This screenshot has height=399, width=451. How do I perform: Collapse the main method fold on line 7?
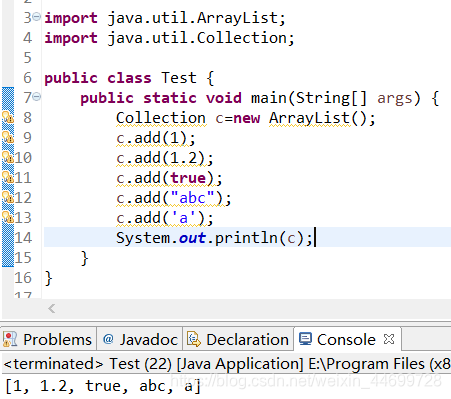point(37,96)
